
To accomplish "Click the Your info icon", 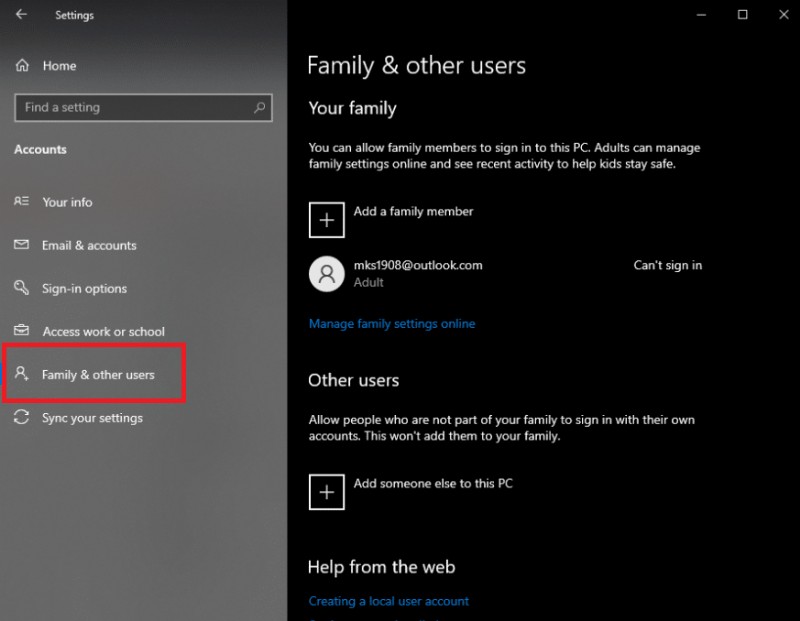I will click(x=22, y=202).
